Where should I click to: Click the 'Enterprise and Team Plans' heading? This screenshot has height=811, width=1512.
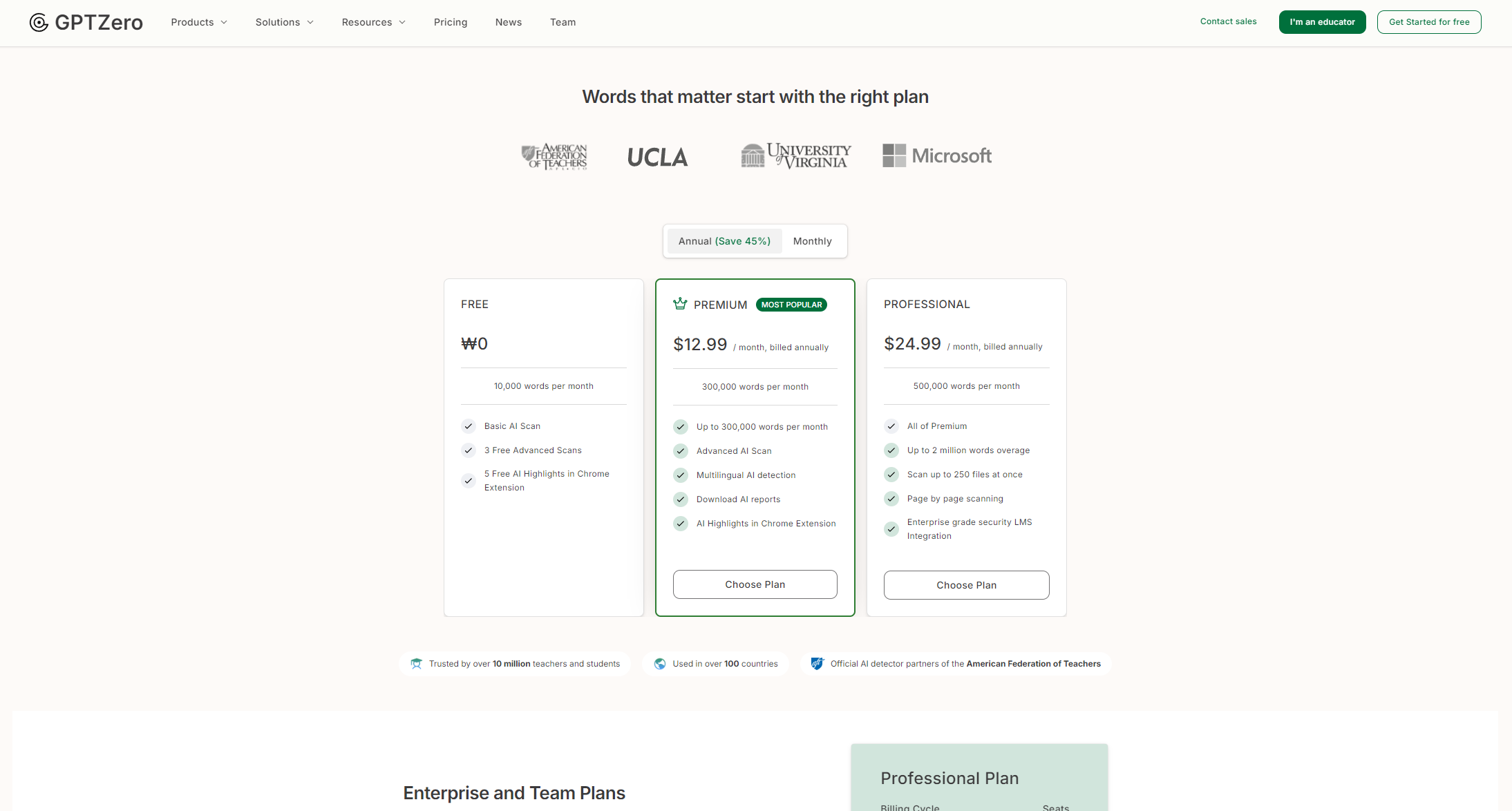point(514,793)
